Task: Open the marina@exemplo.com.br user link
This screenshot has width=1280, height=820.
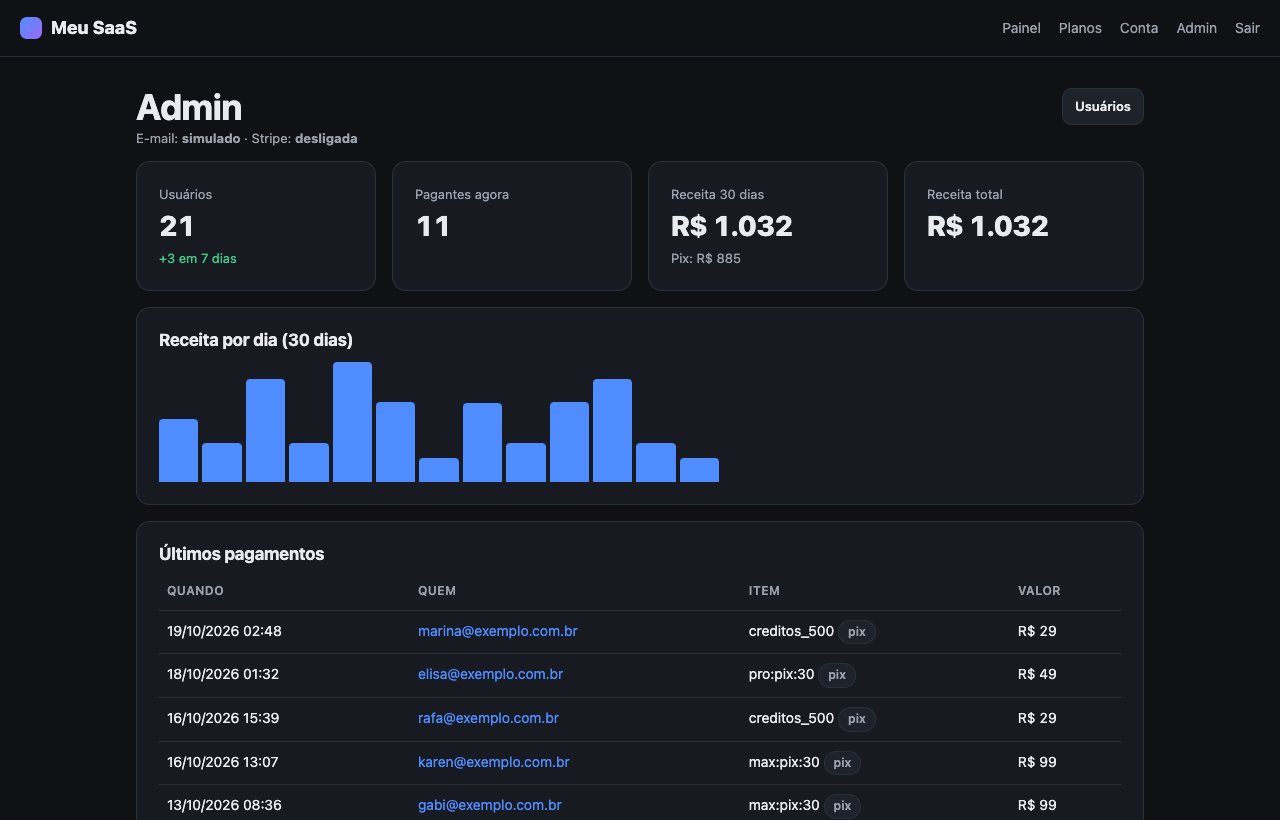Action: point(498,631)
